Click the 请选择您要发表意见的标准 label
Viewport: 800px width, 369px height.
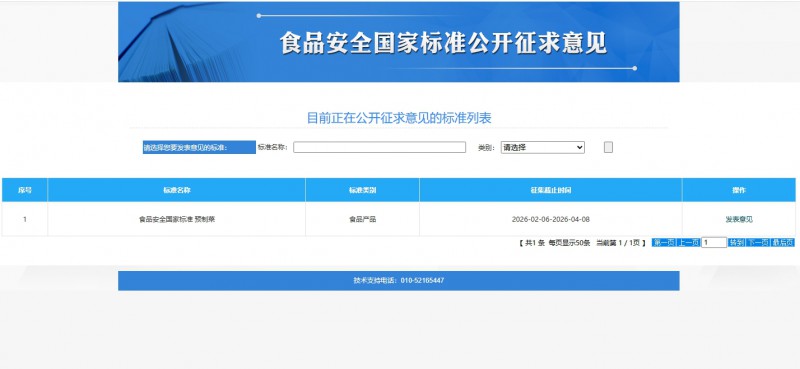pos(199,147)
